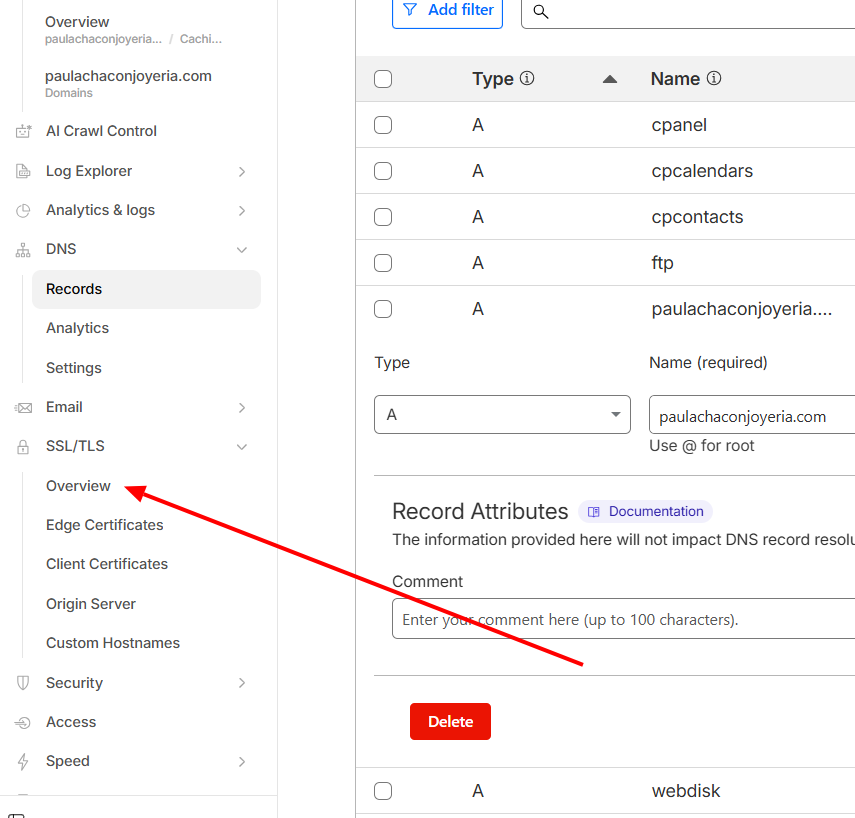Click the Email envelope icon
855x818 pixels.
(23, 407)
